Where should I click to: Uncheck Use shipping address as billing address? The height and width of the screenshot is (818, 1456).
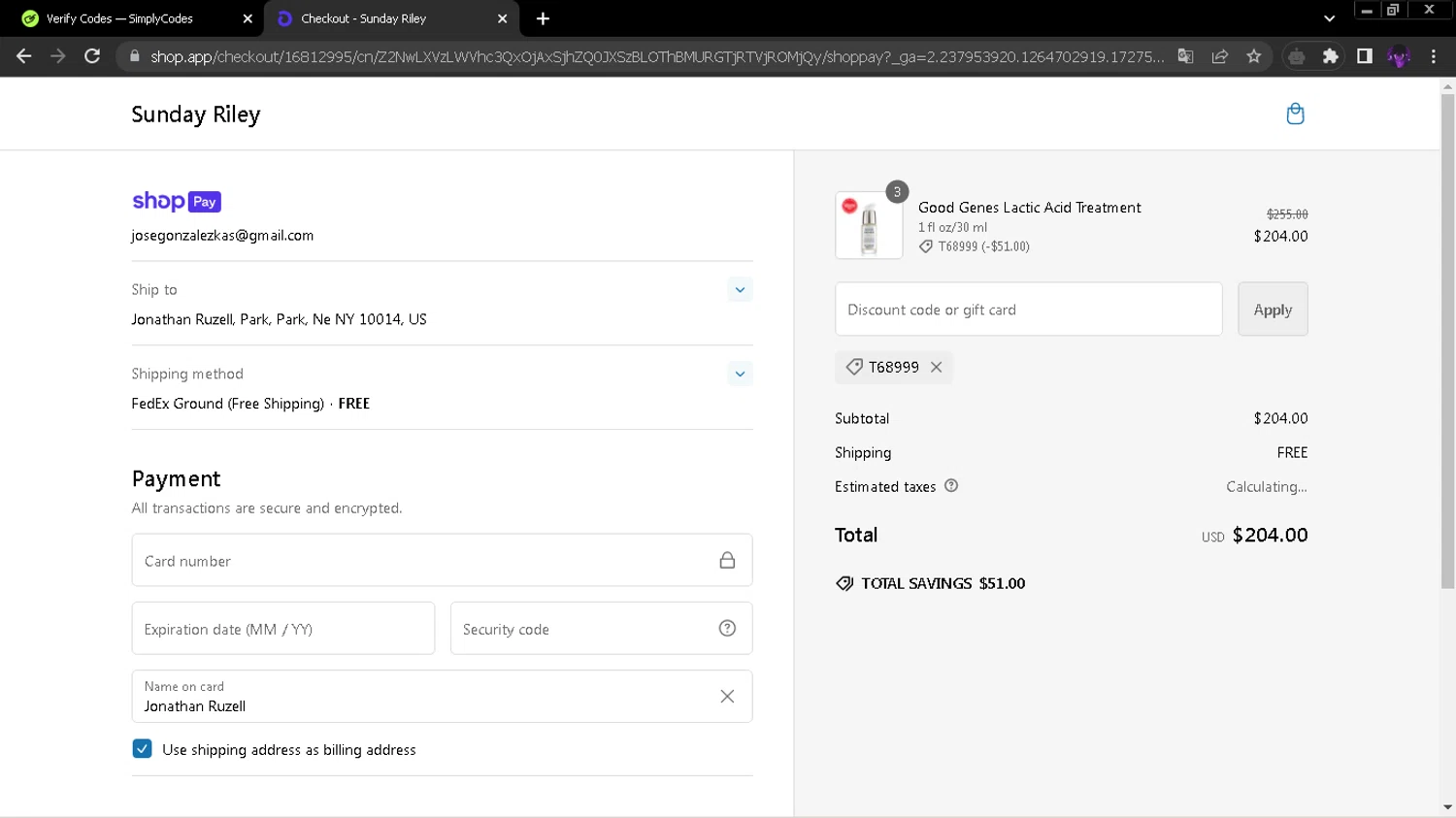[142, 749]
